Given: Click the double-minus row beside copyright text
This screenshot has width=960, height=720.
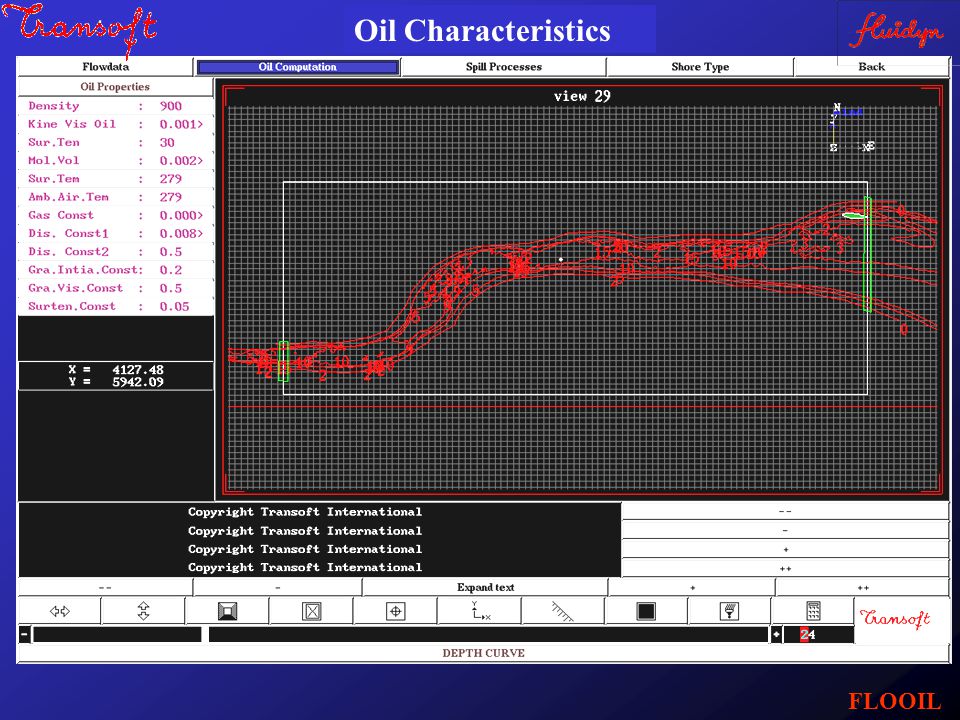Looking at the screenshot, I should pos(786,511).
